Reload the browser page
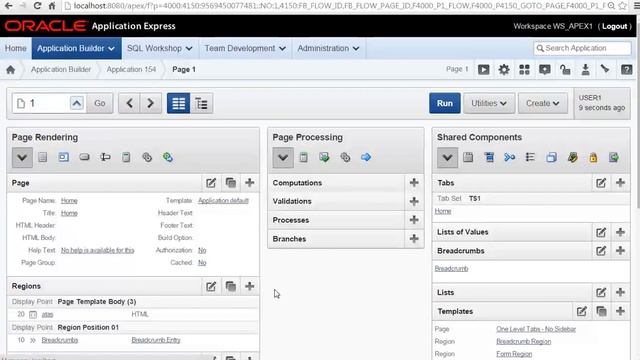Image resolution: width=640 pixels, height=360 pixels. click(x=37, y=6)
